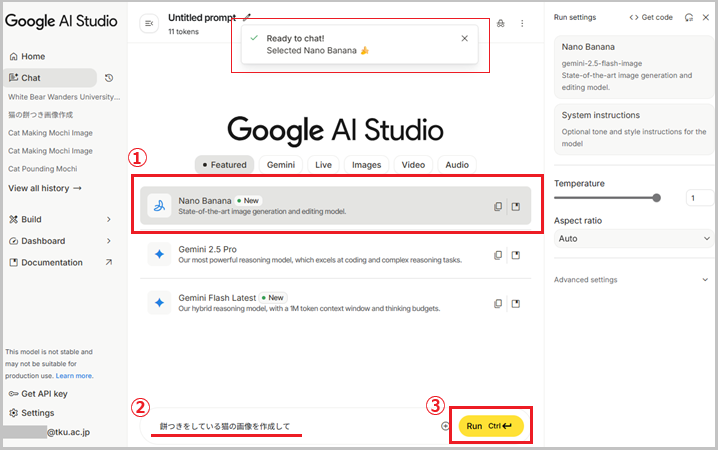The image size is (718, 450).
Task: Toggle the sidebar collapse icon
Action: [149, 23]
